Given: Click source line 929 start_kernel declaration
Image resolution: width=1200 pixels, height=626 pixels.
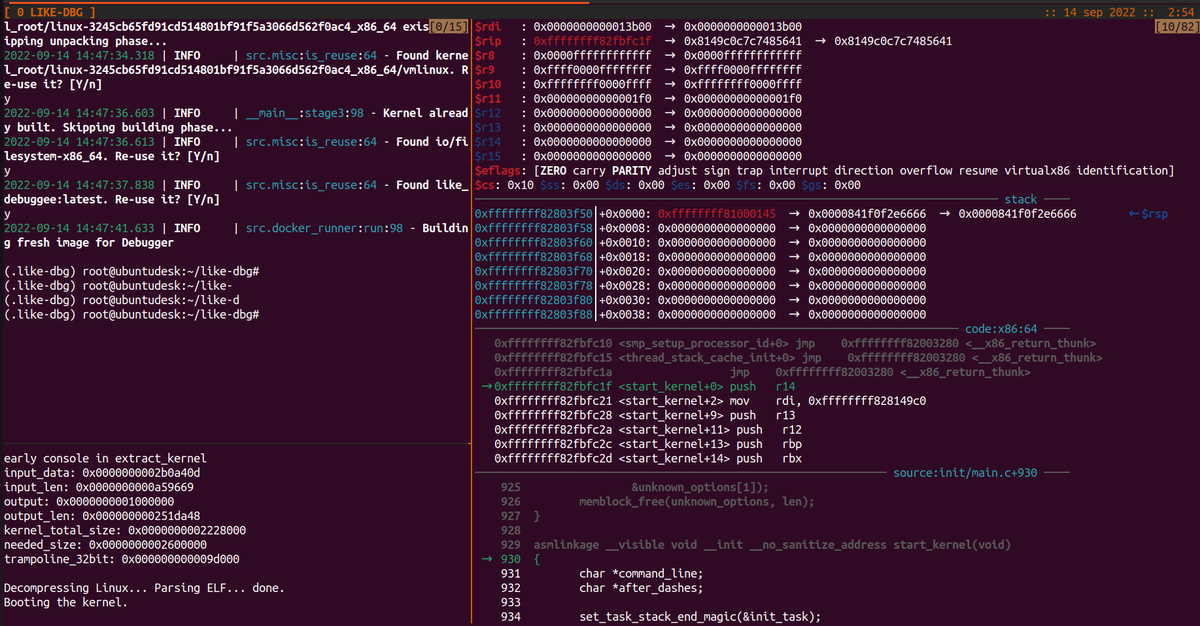Looking at the screenshot, I should 772,546.
